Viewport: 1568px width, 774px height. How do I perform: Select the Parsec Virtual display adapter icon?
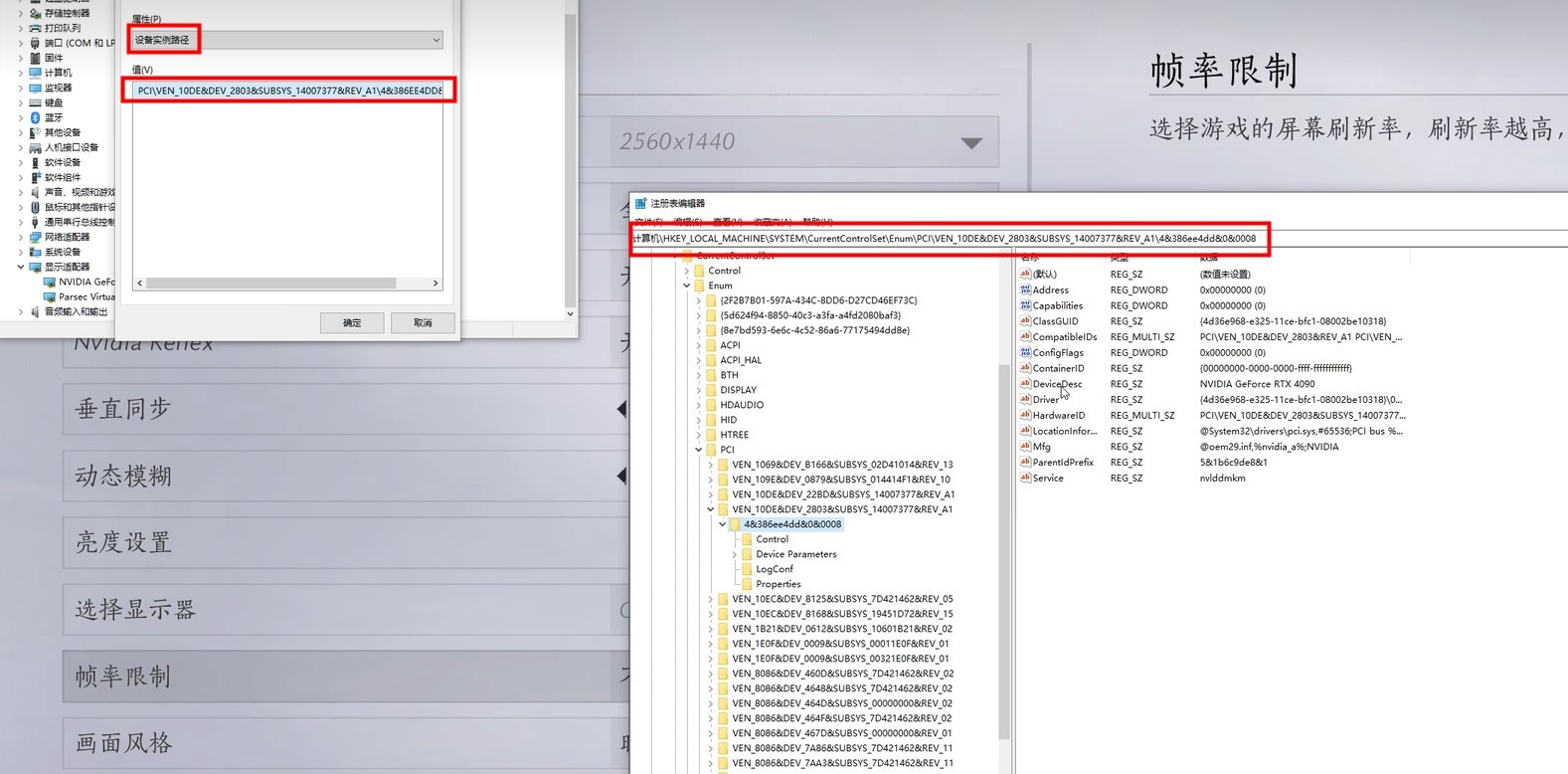[50, 296]
